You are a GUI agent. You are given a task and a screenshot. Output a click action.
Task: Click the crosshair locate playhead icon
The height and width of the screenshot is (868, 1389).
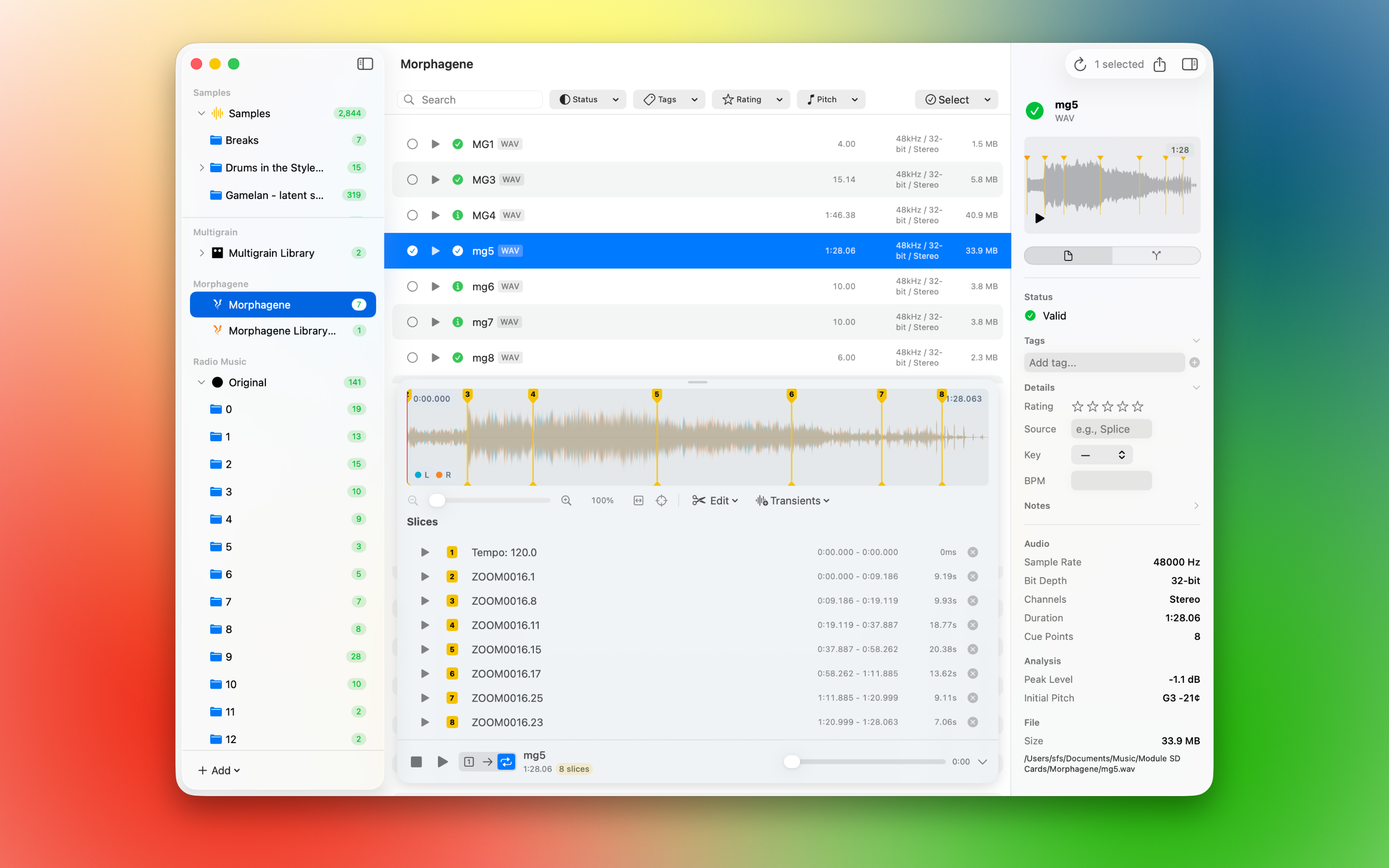(x=661, y=501)
